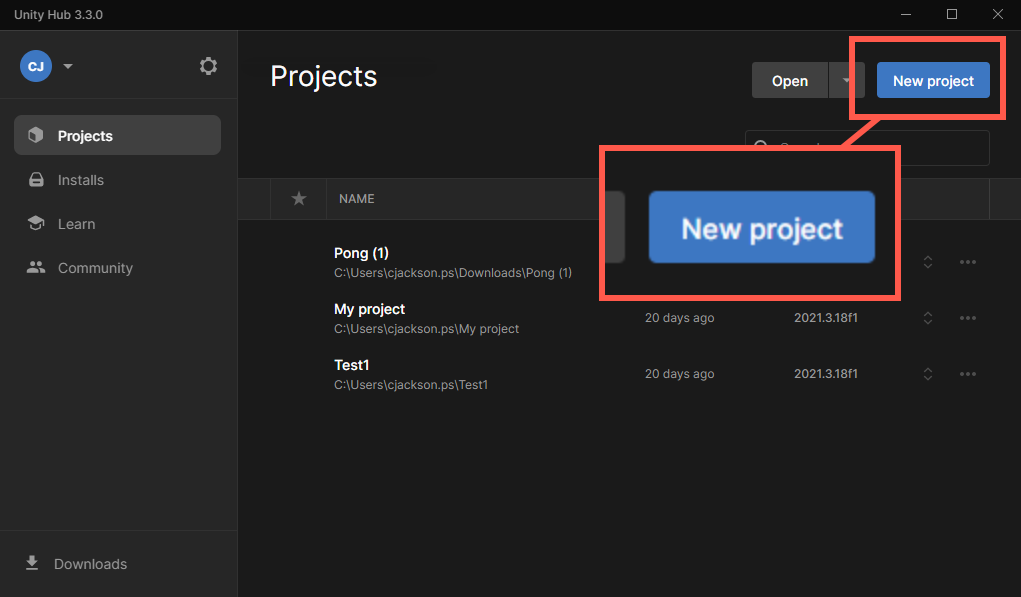Open the Test1 project
1021x597 pixels.
[x=352, y=365]
